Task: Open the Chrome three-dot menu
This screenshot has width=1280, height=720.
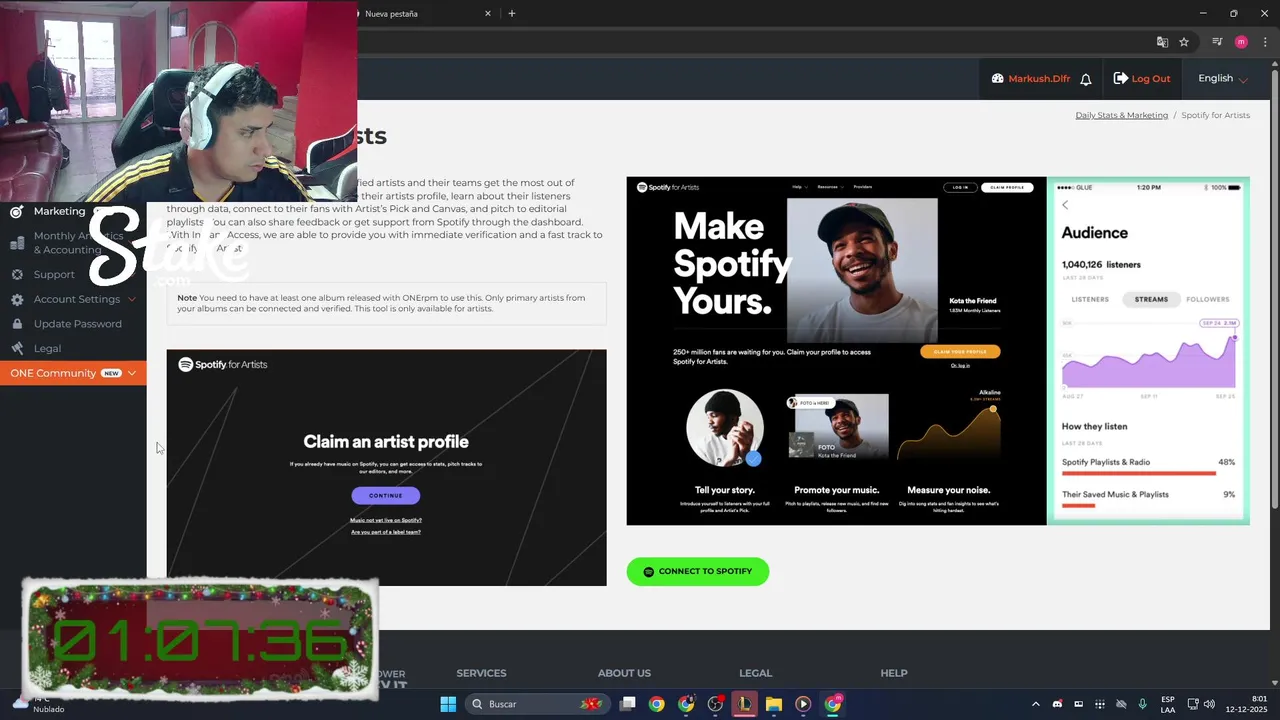Action: coord(1265,42)
